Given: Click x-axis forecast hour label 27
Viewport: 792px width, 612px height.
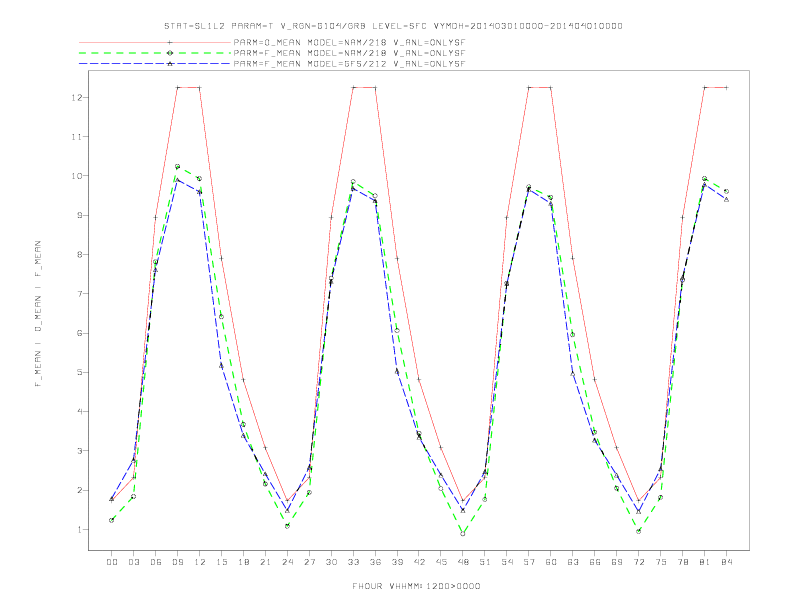Looking at the screenshot, I should click(309, 562).
